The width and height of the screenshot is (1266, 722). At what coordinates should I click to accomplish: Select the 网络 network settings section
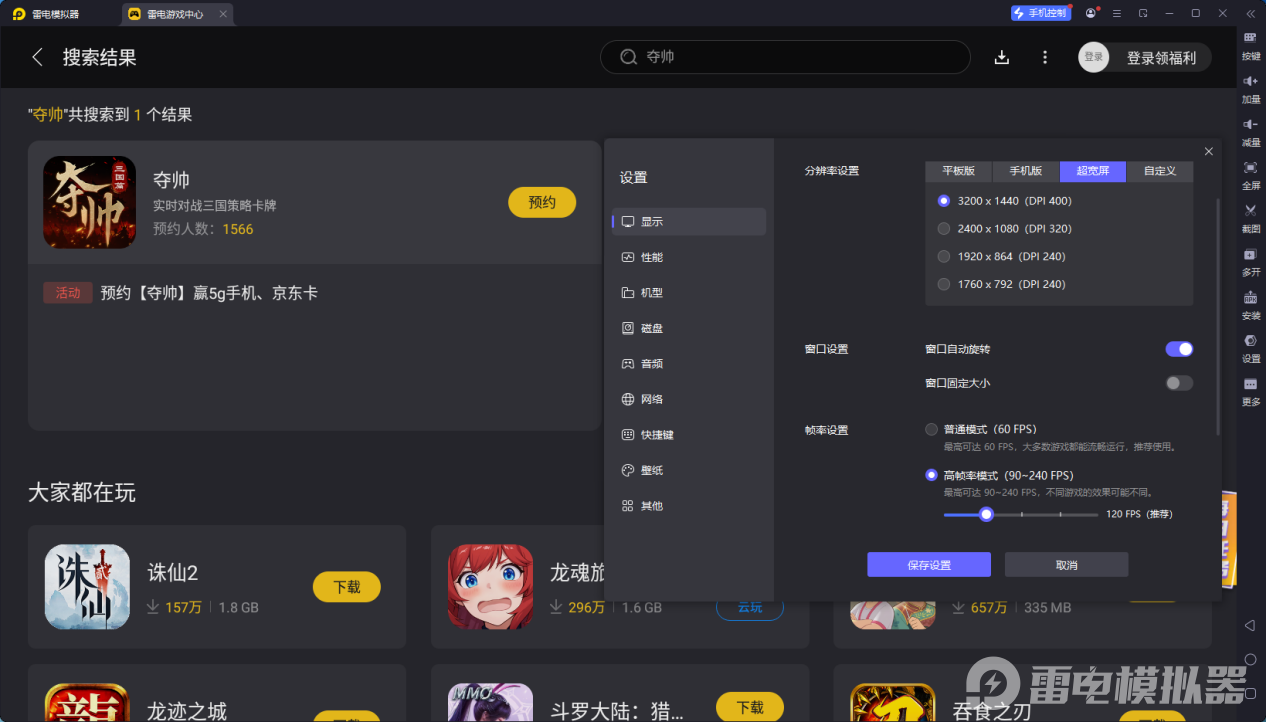tap(689, 399)
